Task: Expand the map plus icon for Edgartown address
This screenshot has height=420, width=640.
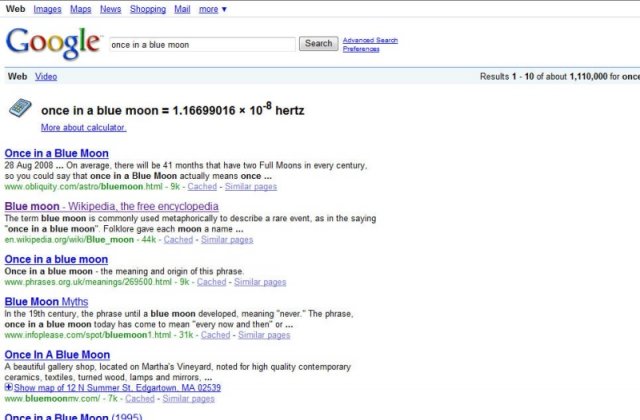Action: (x=8, y=387)
